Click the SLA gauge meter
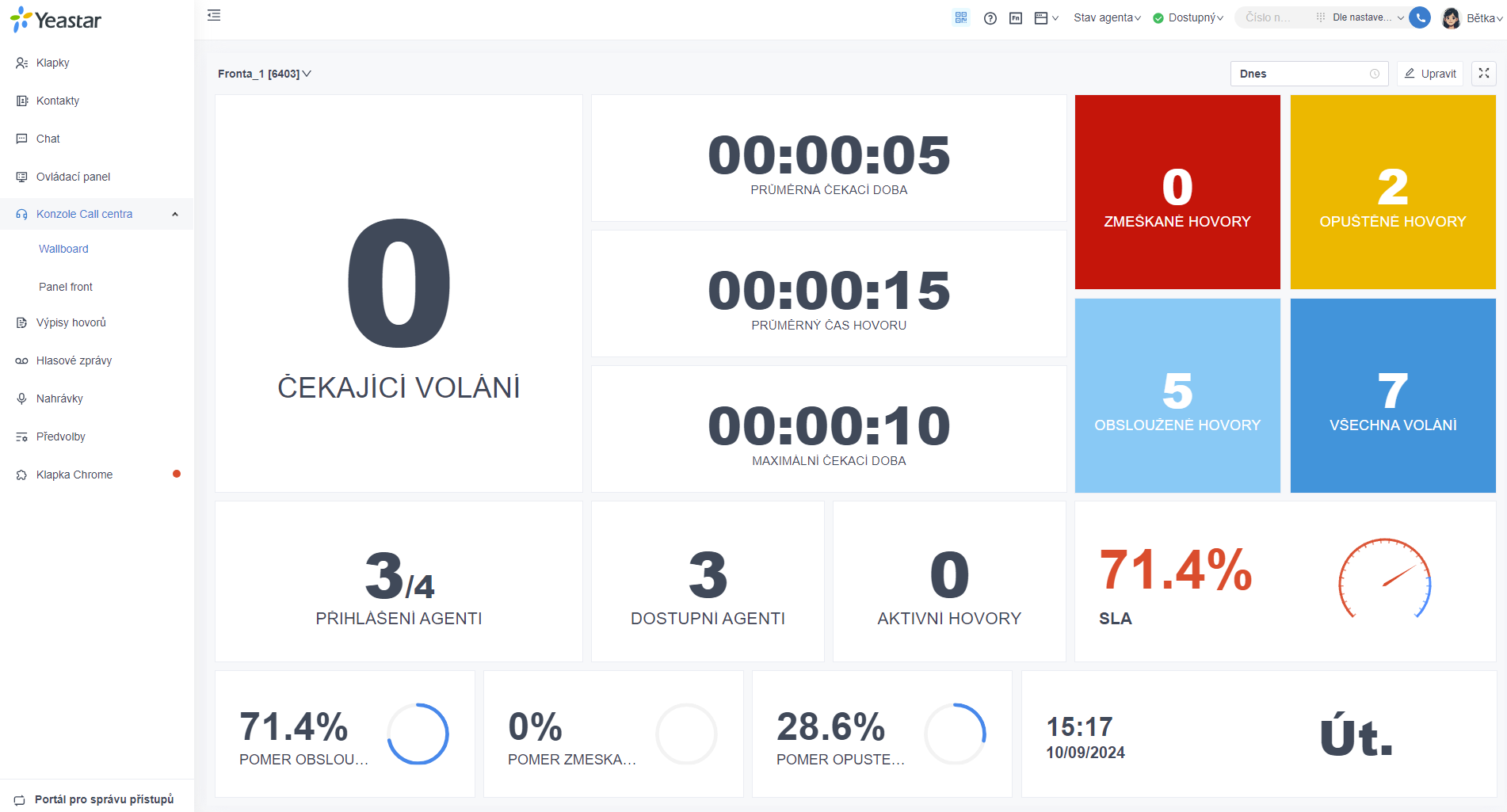Screen dimensions: 1507x812 click(1385, 580)
